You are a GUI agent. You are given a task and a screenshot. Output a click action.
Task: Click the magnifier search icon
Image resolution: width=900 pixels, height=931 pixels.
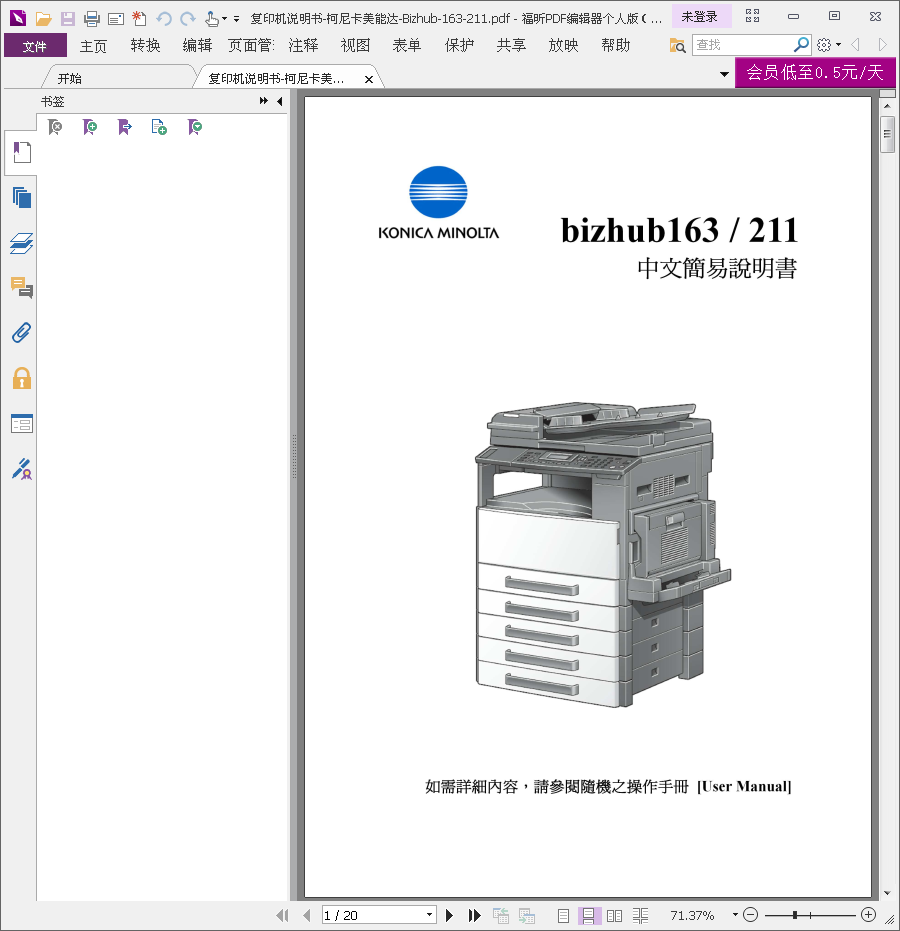(801, 45)
